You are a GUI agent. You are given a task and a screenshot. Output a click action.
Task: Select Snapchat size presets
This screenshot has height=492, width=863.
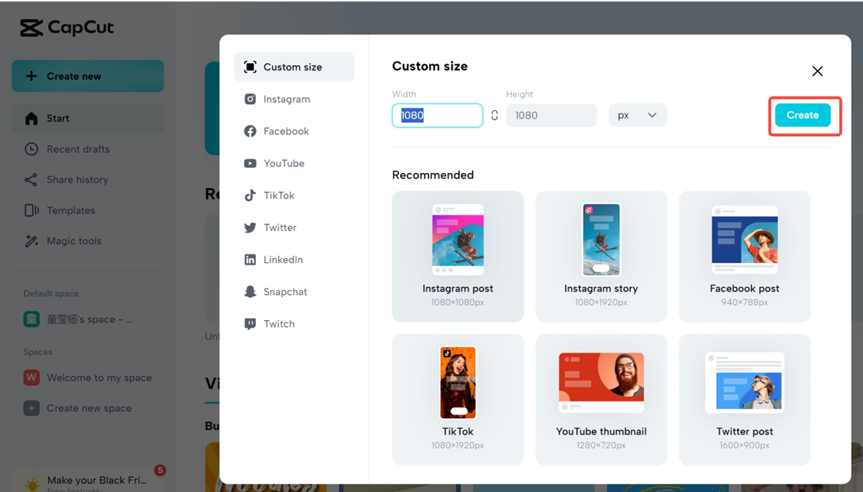pos(294,292)
